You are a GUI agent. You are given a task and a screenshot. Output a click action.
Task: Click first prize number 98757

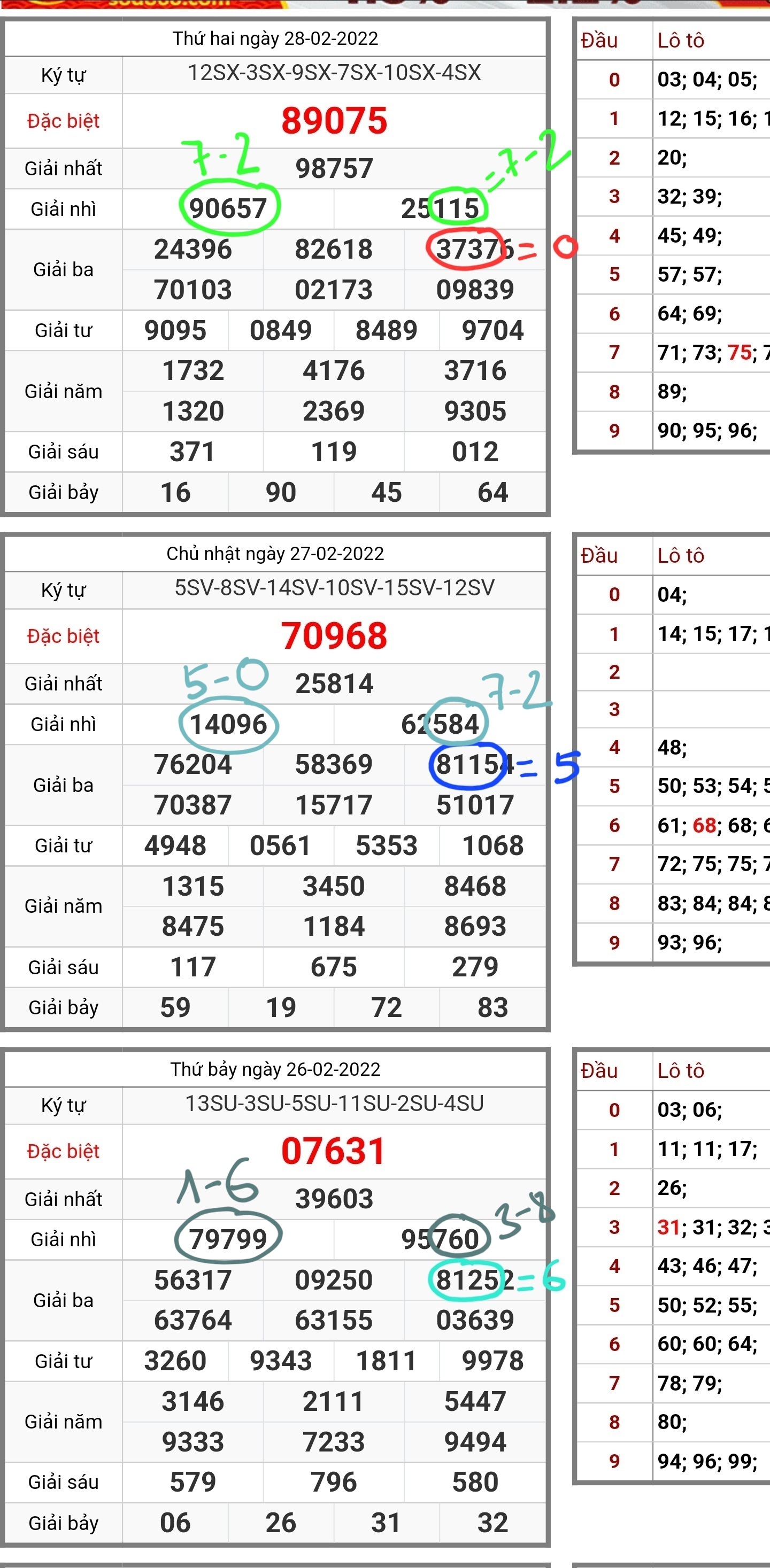(334, 168)
